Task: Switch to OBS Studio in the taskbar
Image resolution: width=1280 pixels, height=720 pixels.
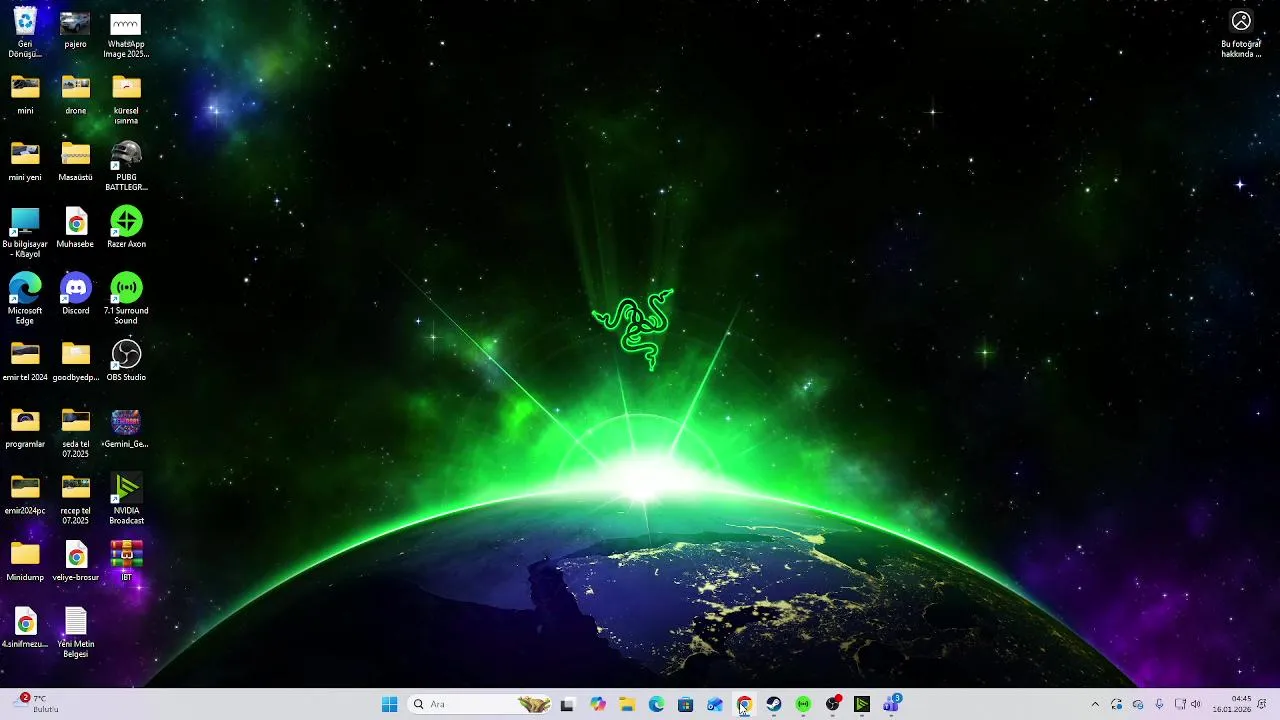Action: [832, 704]
